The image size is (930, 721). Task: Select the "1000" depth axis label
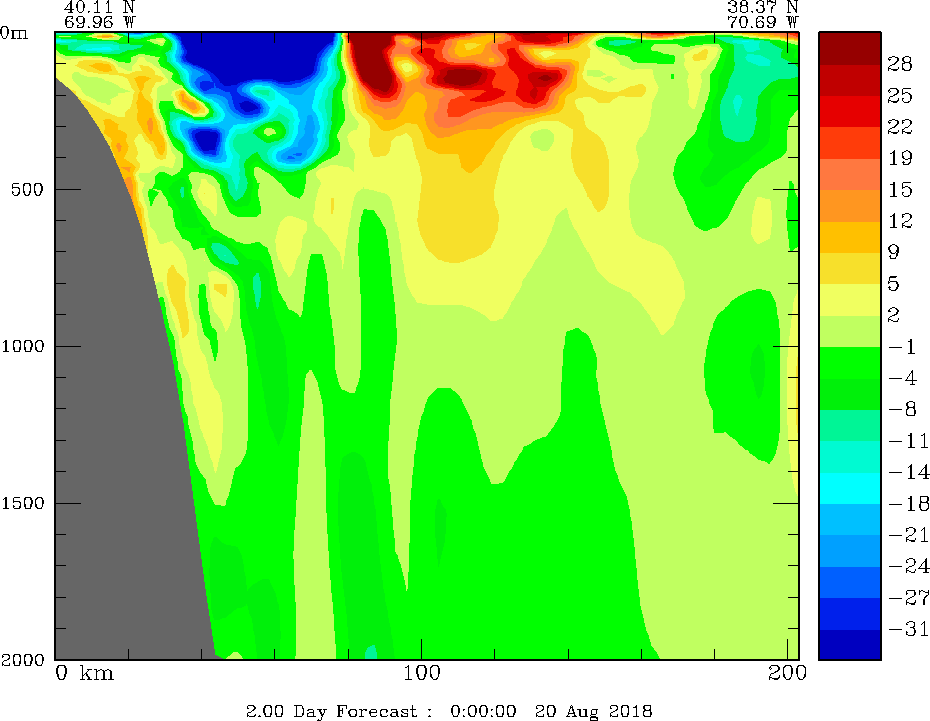coord(23,346)
